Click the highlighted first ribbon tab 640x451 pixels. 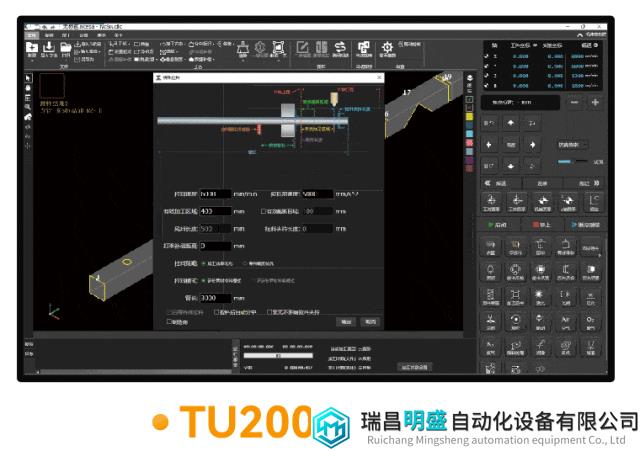32,35
